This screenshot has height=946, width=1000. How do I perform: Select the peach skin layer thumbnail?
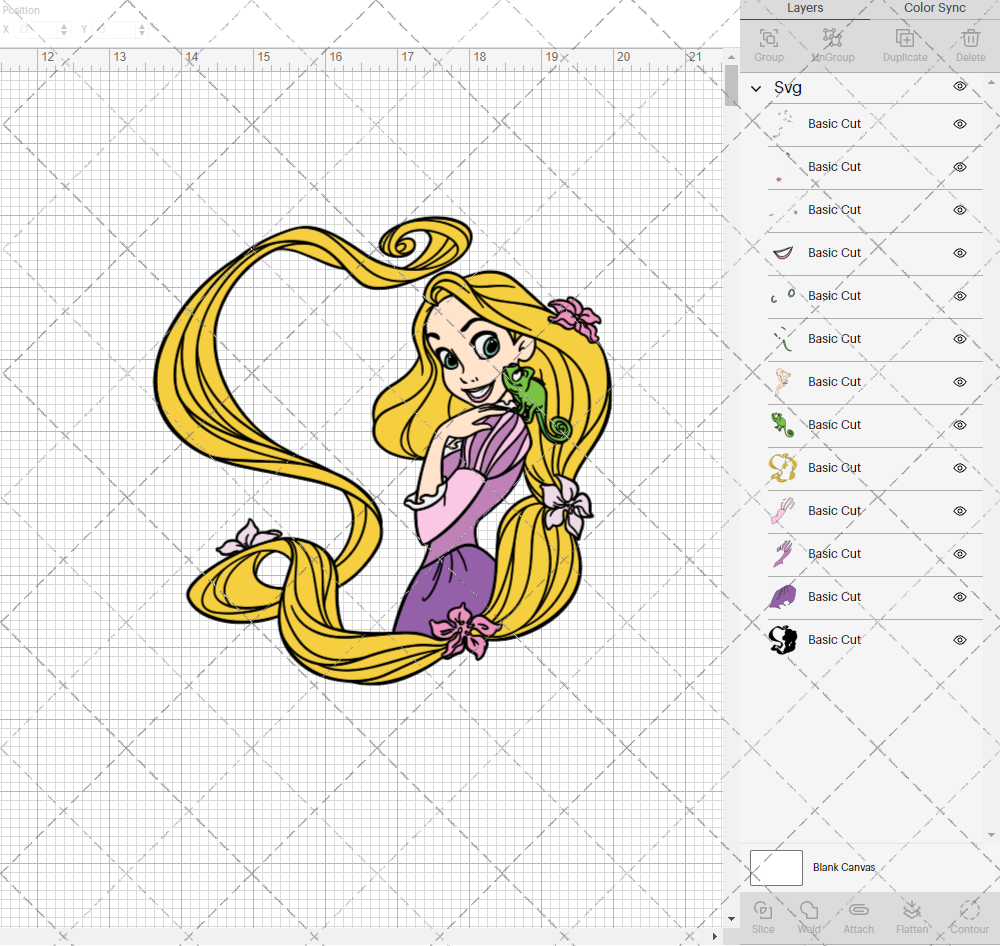pyautogui.click(x=783, y=382)
